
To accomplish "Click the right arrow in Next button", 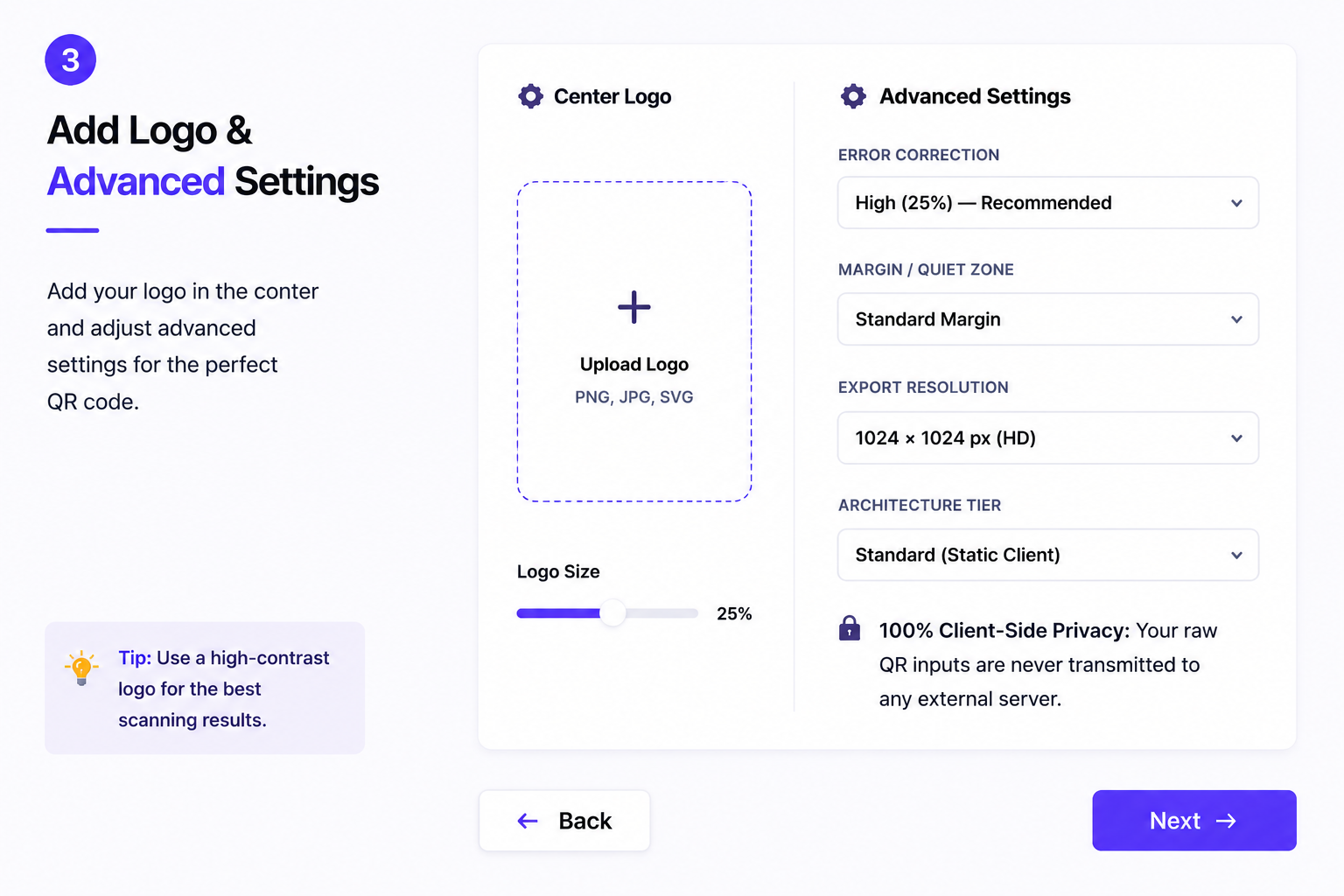I will coord(1227,821).
